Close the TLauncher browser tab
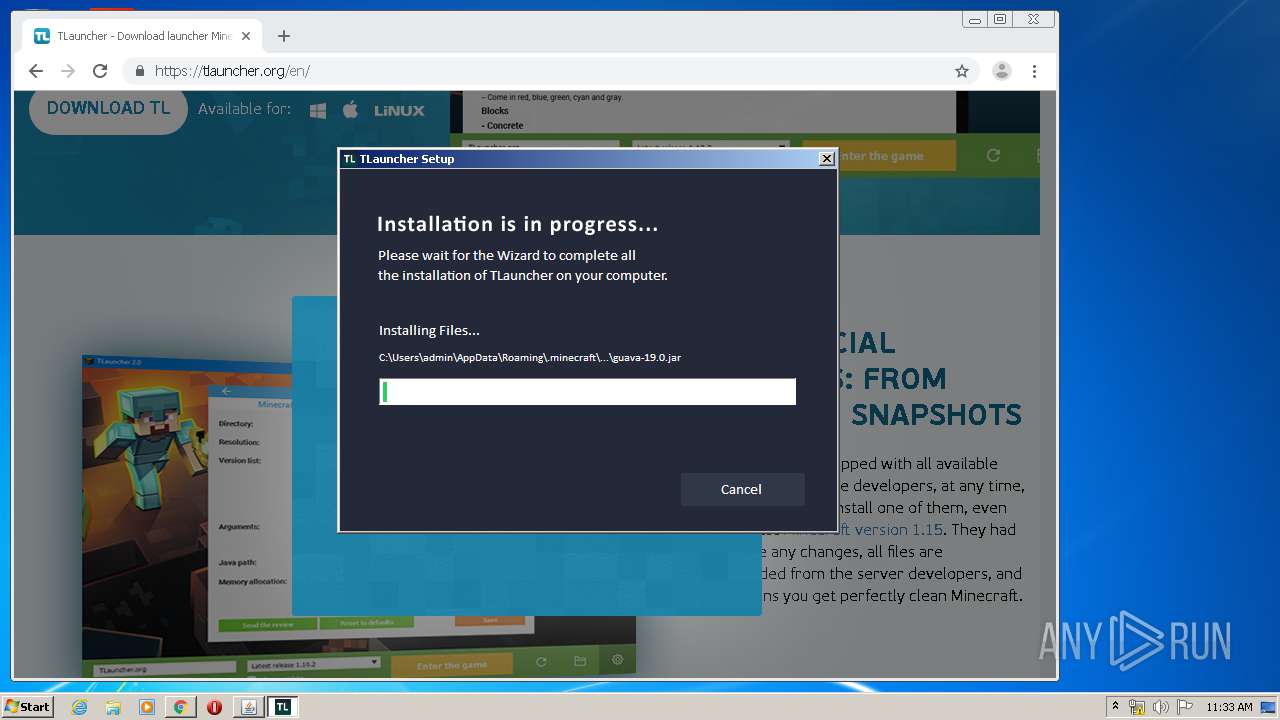1280x720 pixels. 246,36
